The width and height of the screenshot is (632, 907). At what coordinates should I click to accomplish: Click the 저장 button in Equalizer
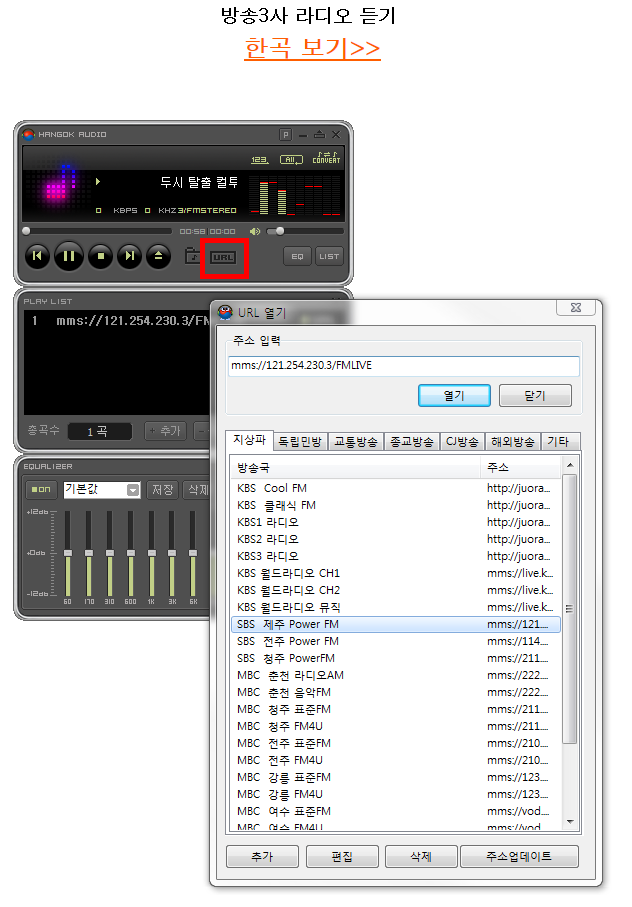[x=162, y=489]
